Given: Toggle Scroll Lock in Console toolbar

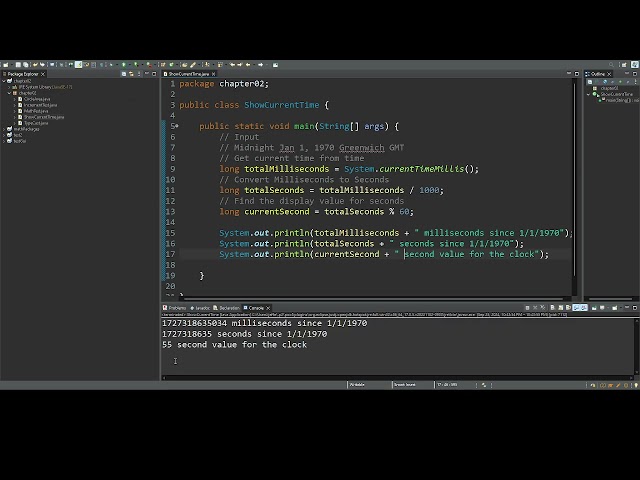Looking at the screenshot, I should click(x=561, y=308).
